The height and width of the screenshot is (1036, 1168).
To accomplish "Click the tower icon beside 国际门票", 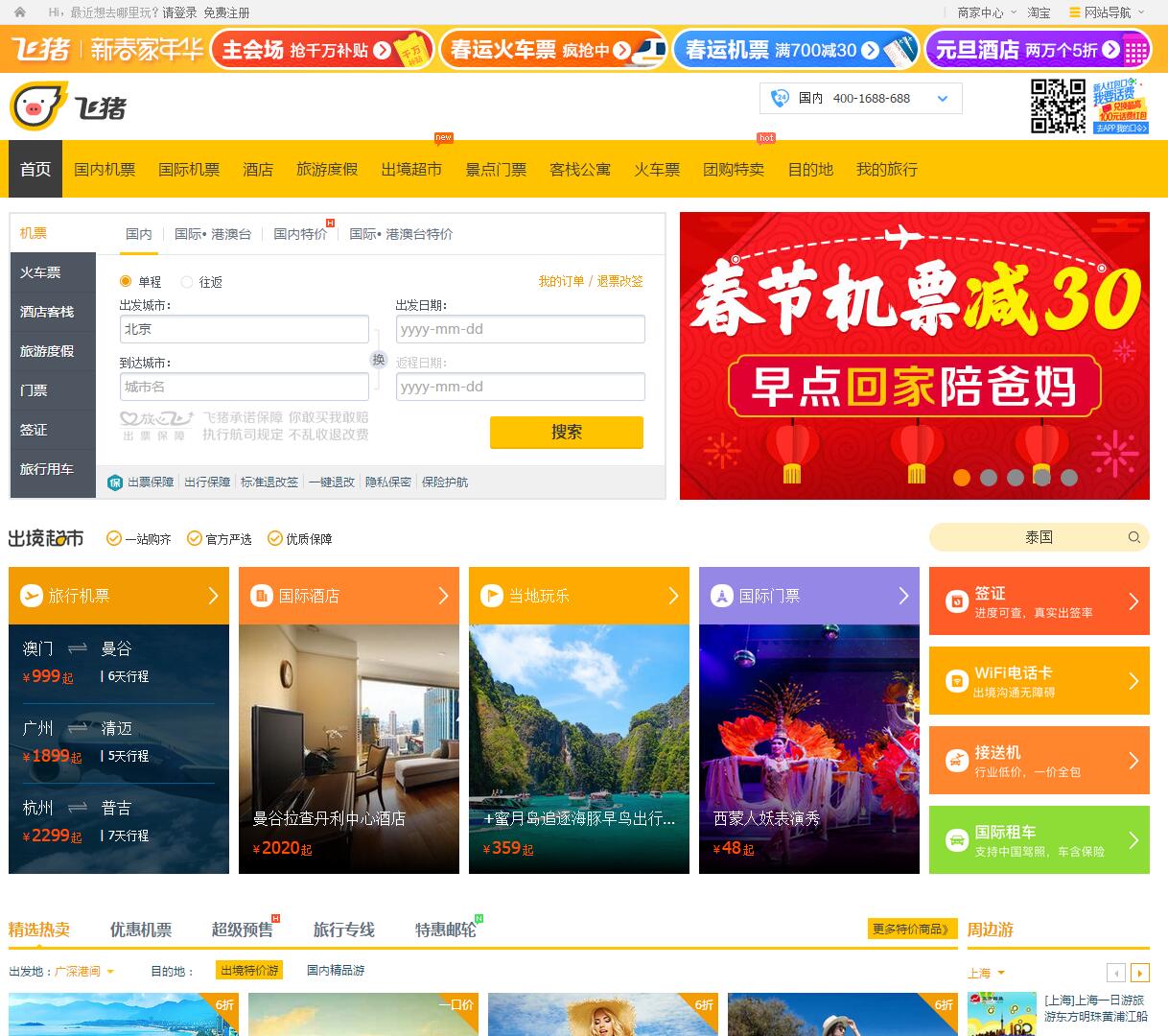I will pos(721,596).
